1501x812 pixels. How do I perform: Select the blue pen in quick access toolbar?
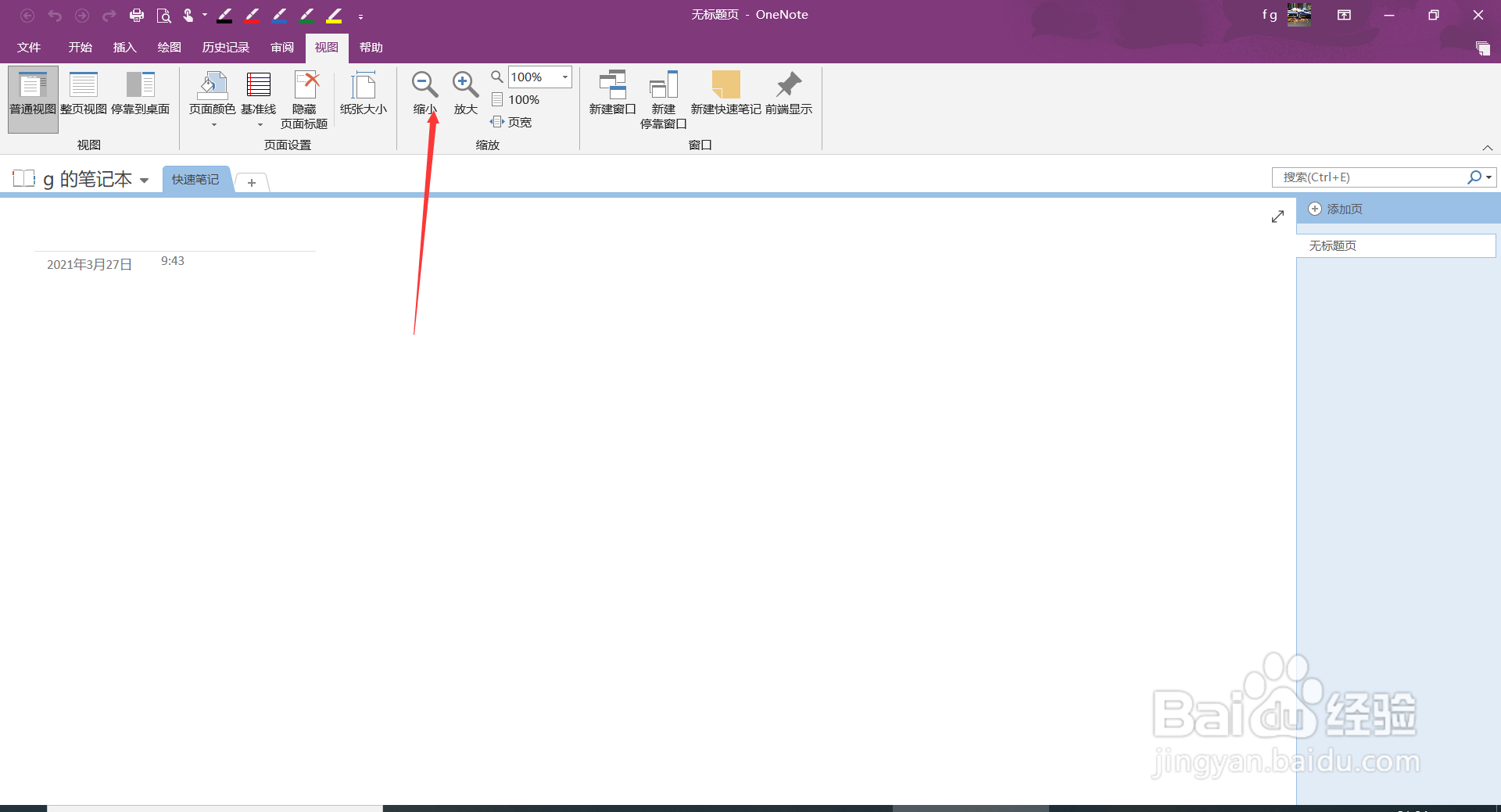click(x=280, y=16)
